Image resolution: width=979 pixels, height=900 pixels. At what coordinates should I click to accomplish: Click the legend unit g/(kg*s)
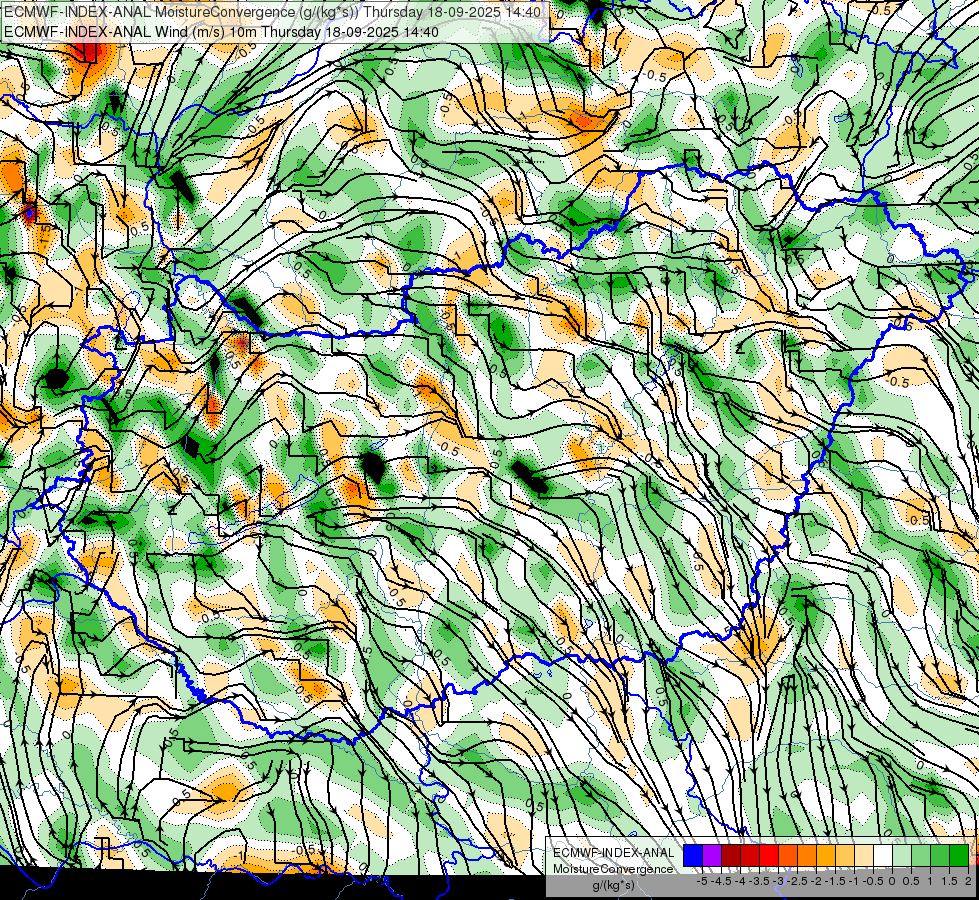613,885
